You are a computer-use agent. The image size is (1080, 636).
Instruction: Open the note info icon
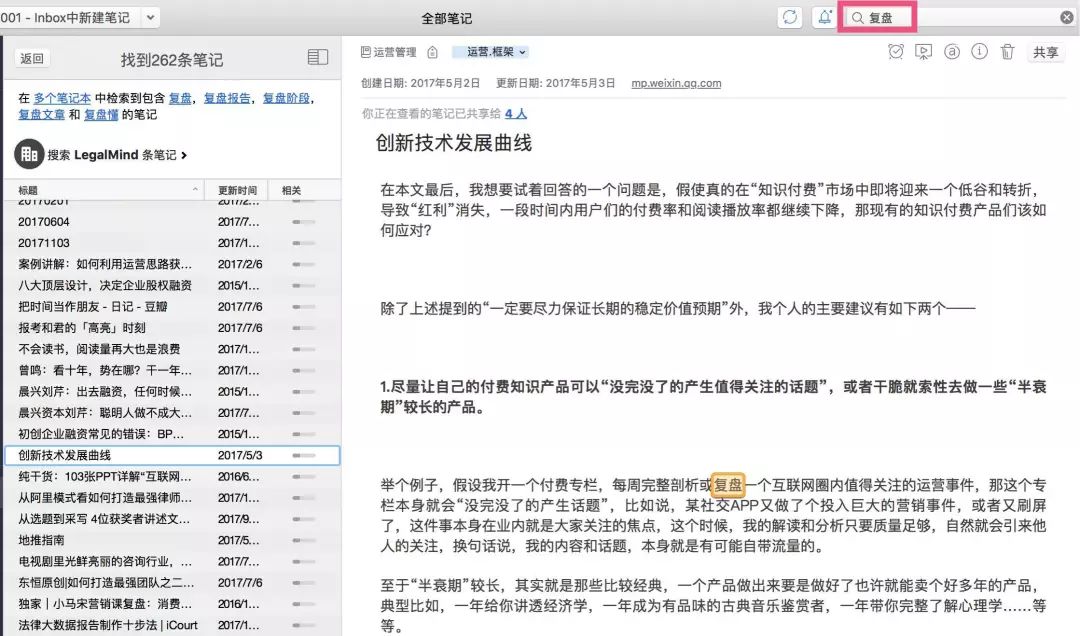(x=979, y=52)
